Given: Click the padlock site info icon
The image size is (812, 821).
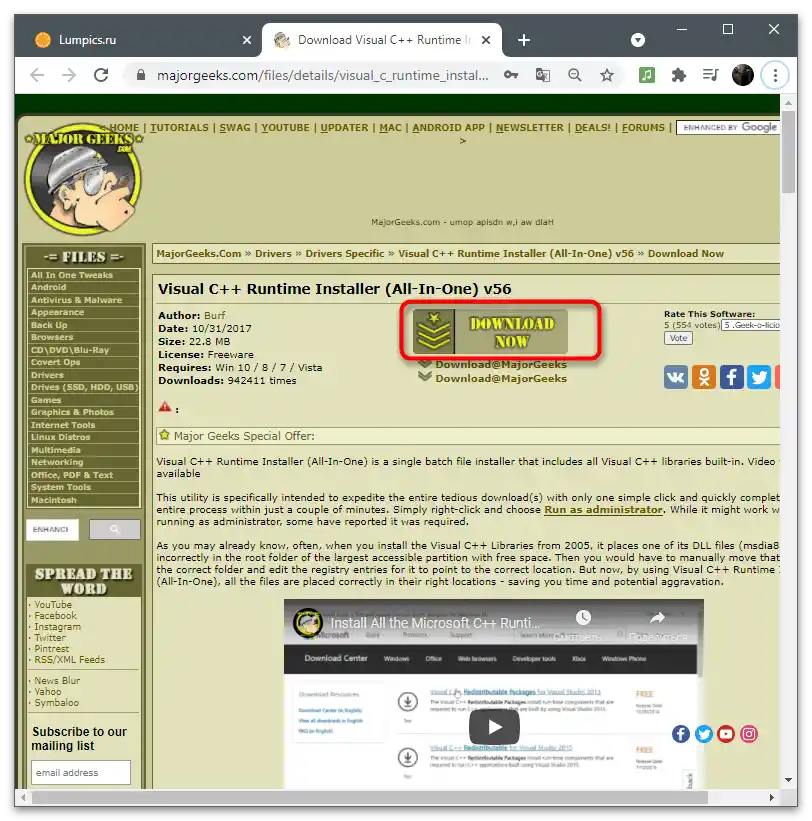Looking at the screenshot, I should click(140, 75).
